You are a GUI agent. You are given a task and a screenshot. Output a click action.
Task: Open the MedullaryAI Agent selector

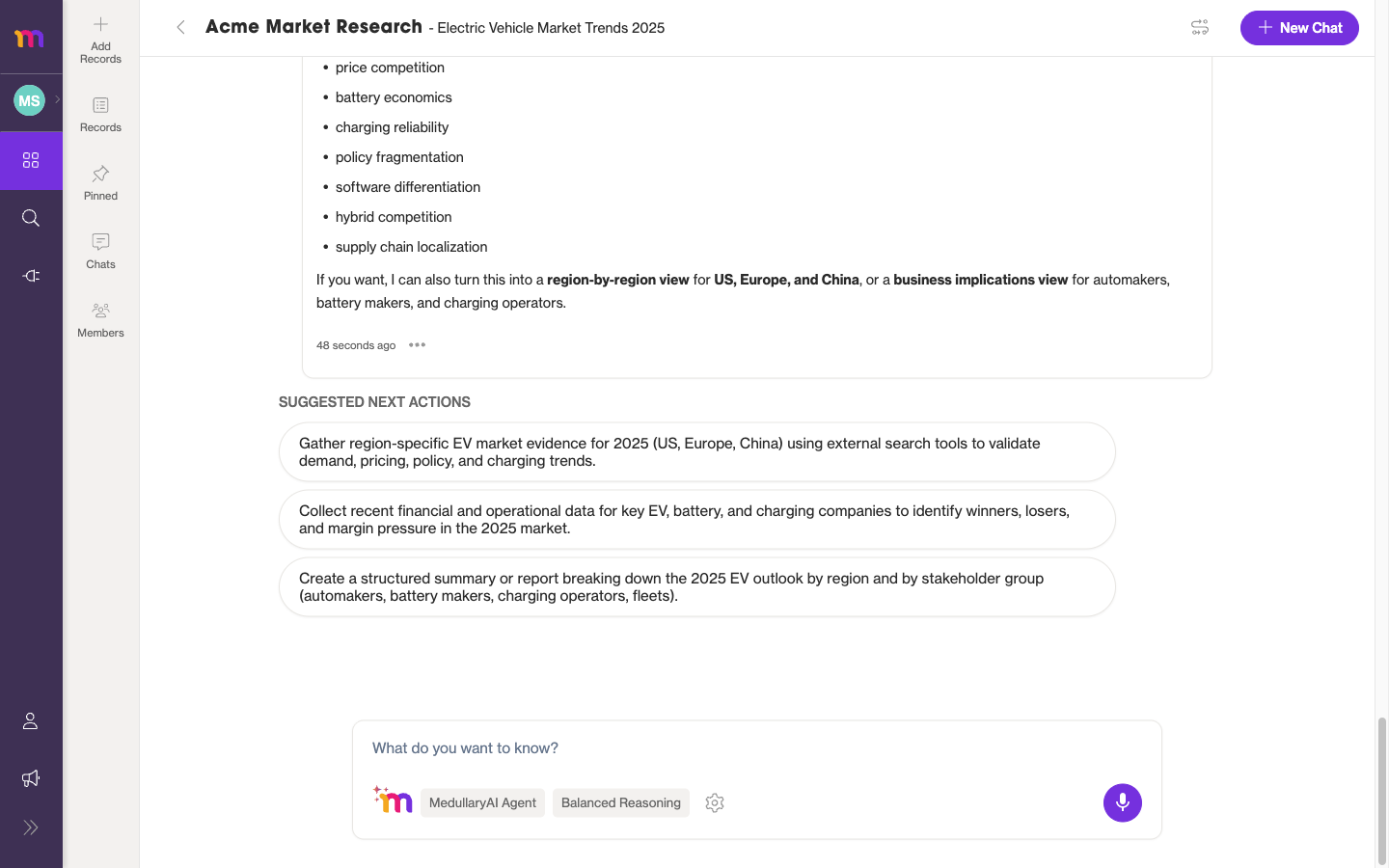coord(482,802)
